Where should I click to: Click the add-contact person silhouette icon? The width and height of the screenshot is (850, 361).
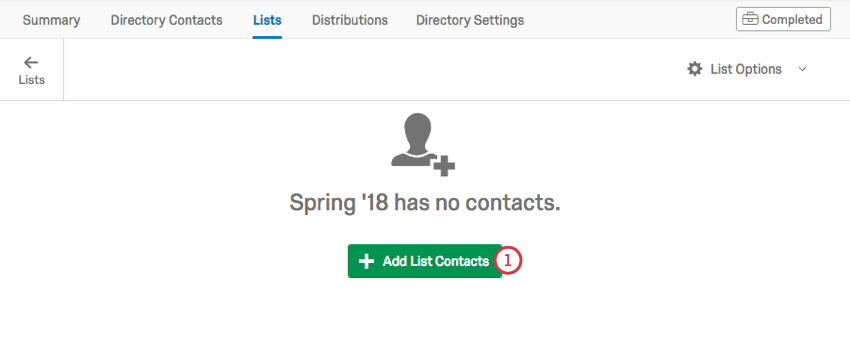tap(423, 144)
